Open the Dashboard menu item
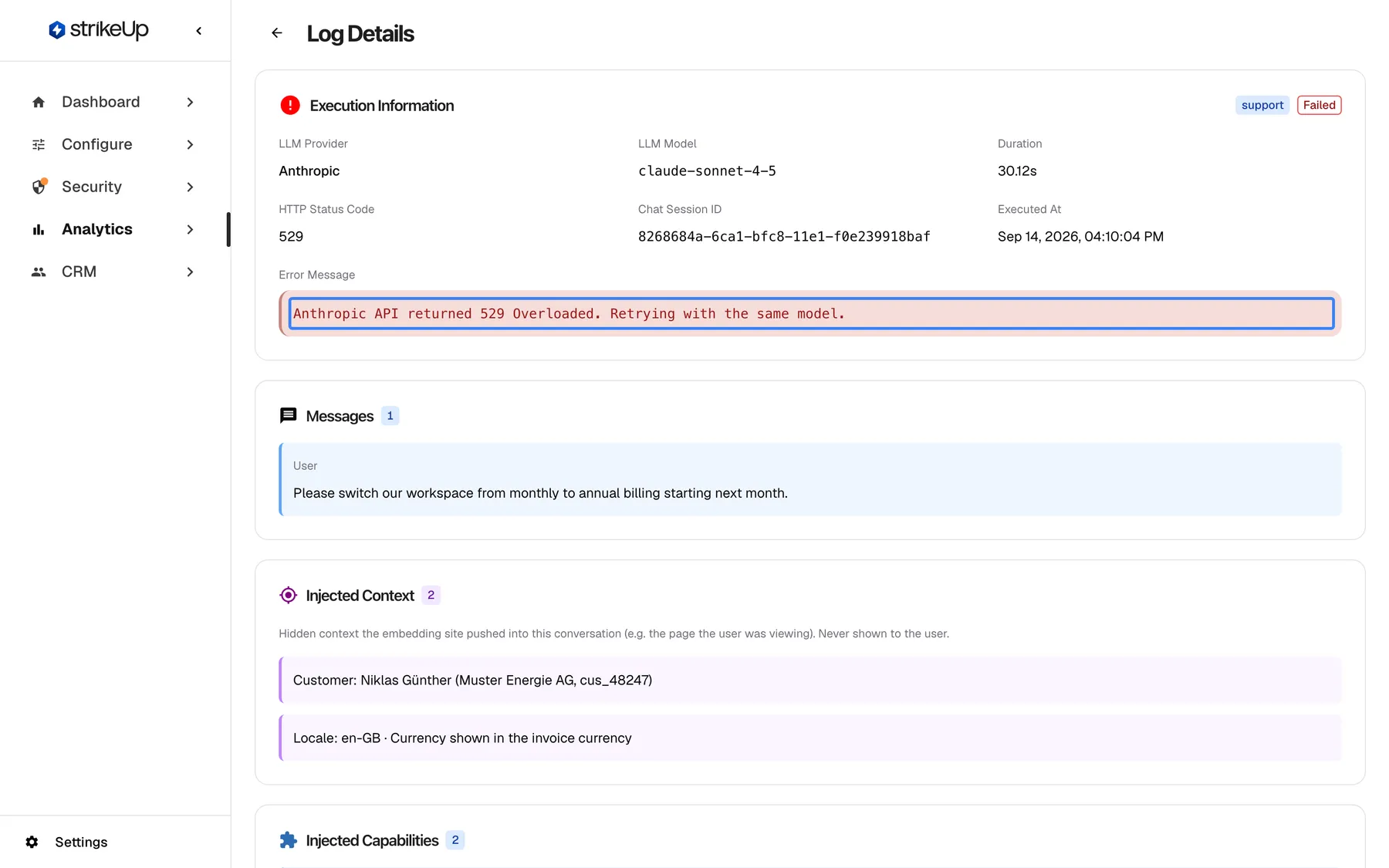 (114, 102)
